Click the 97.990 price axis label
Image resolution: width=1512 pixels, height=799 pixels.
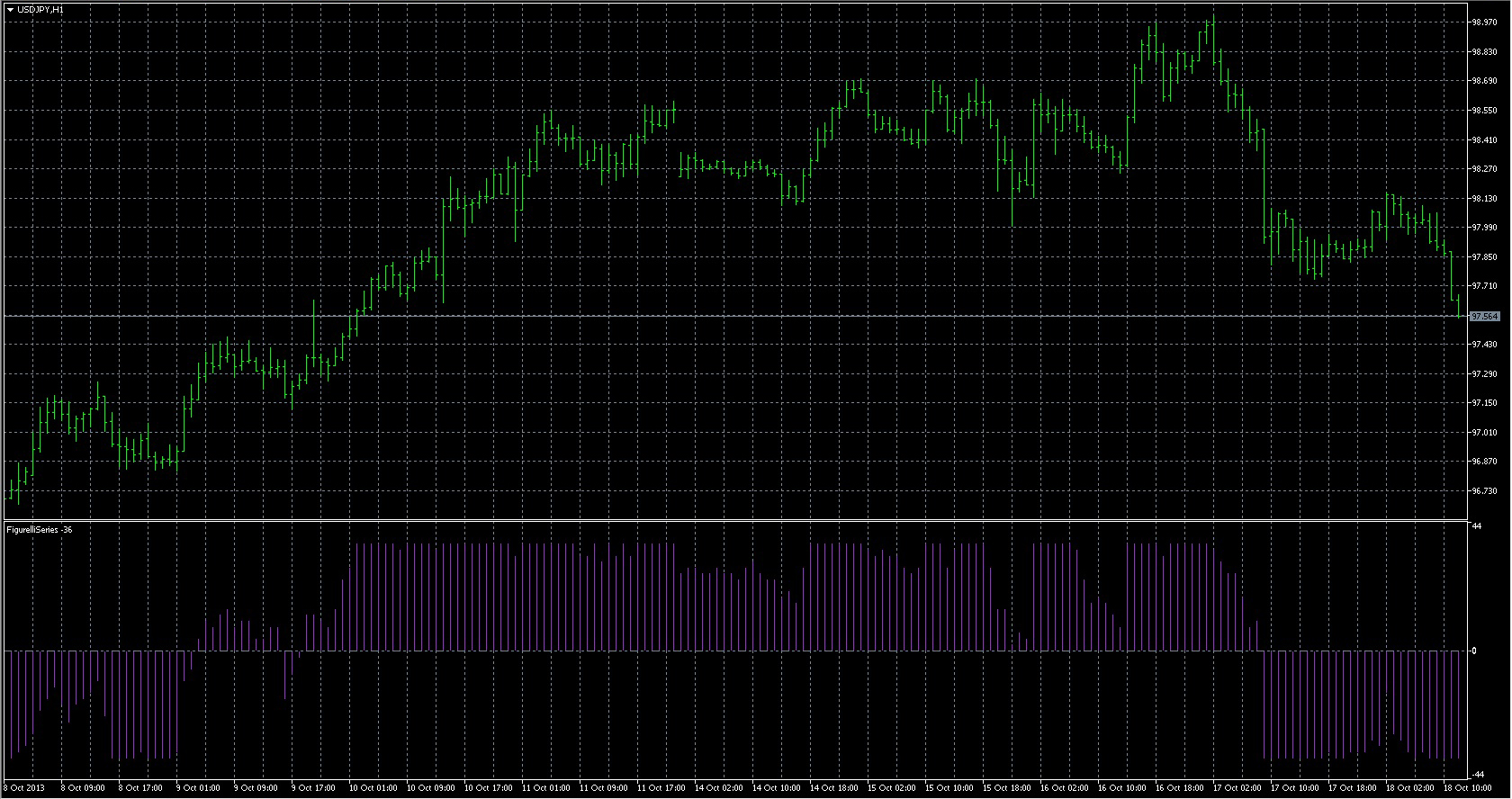[x=1484, y=228]
